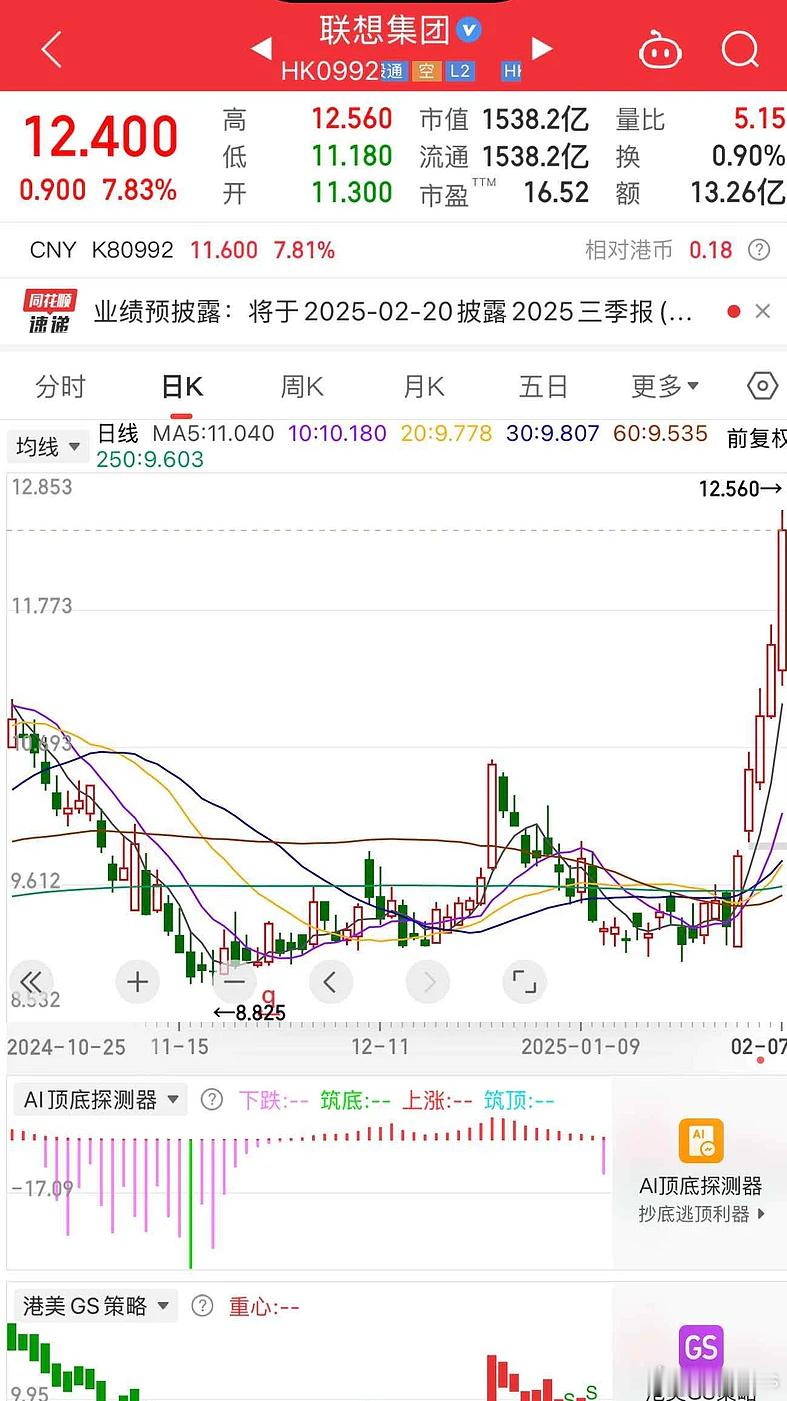Open the 业绩预披露 news text

[393, 312]
